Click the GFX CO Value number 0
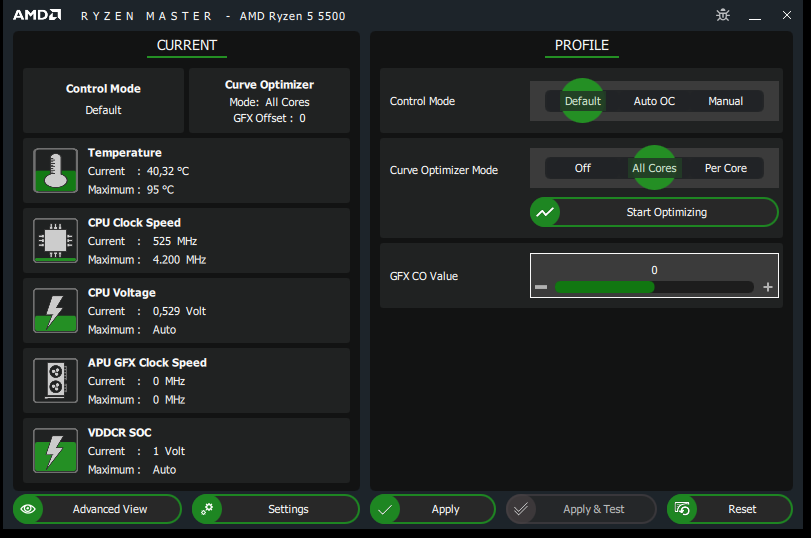This screenshot has width=811, height=538. (x=654, y=270)
